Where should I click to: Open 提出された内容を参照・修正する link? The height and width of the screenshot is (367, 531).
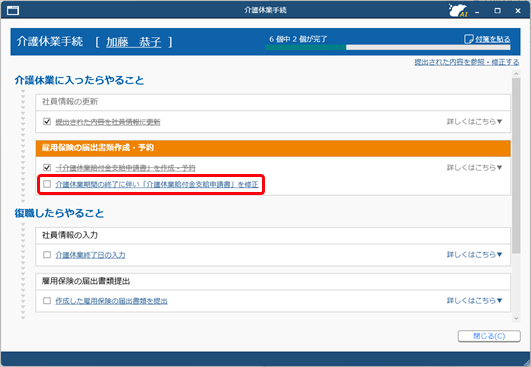pyautogui.click(x=467, y=62)
